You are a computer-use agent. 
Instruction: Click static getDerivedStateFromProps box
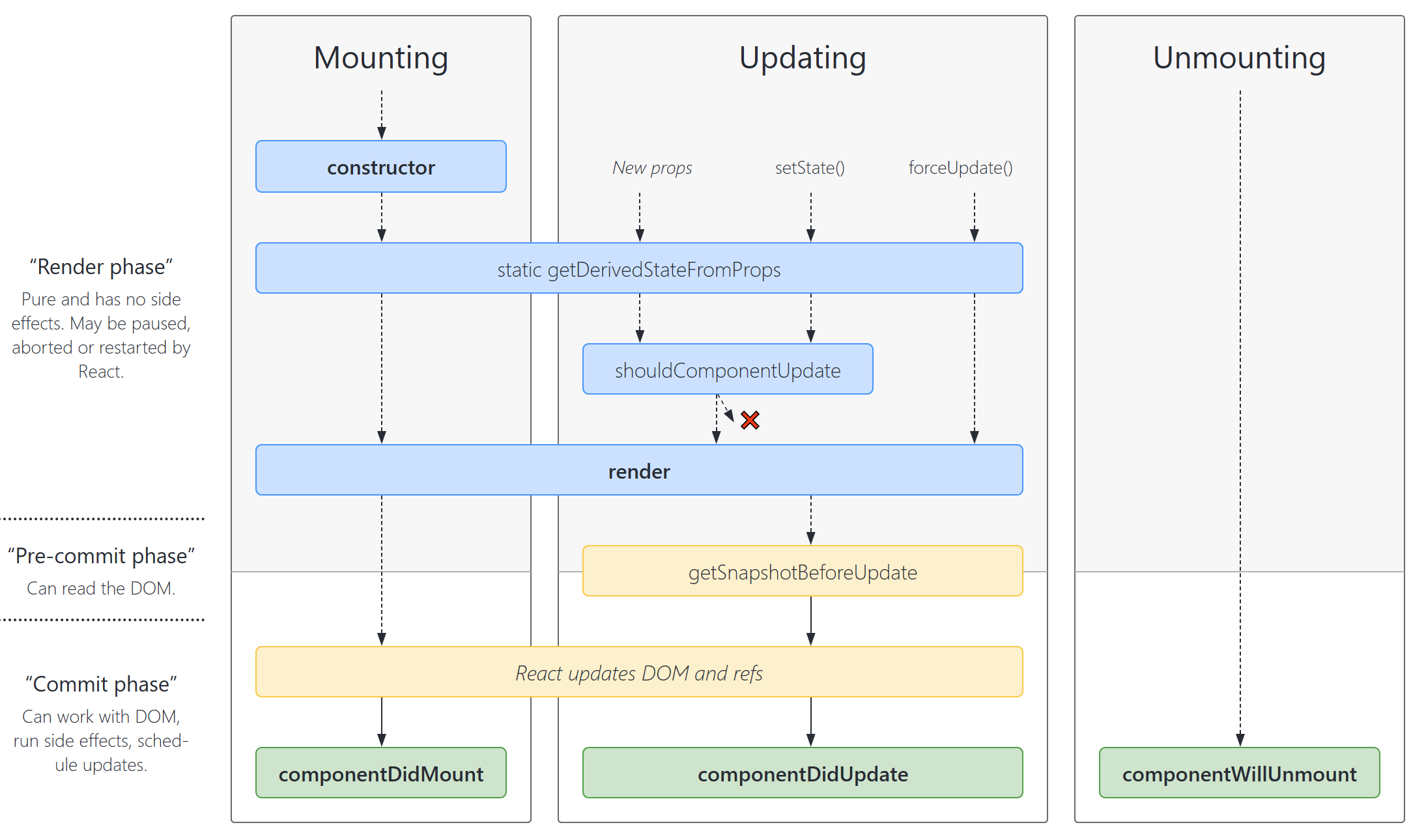tap(638, 269)
